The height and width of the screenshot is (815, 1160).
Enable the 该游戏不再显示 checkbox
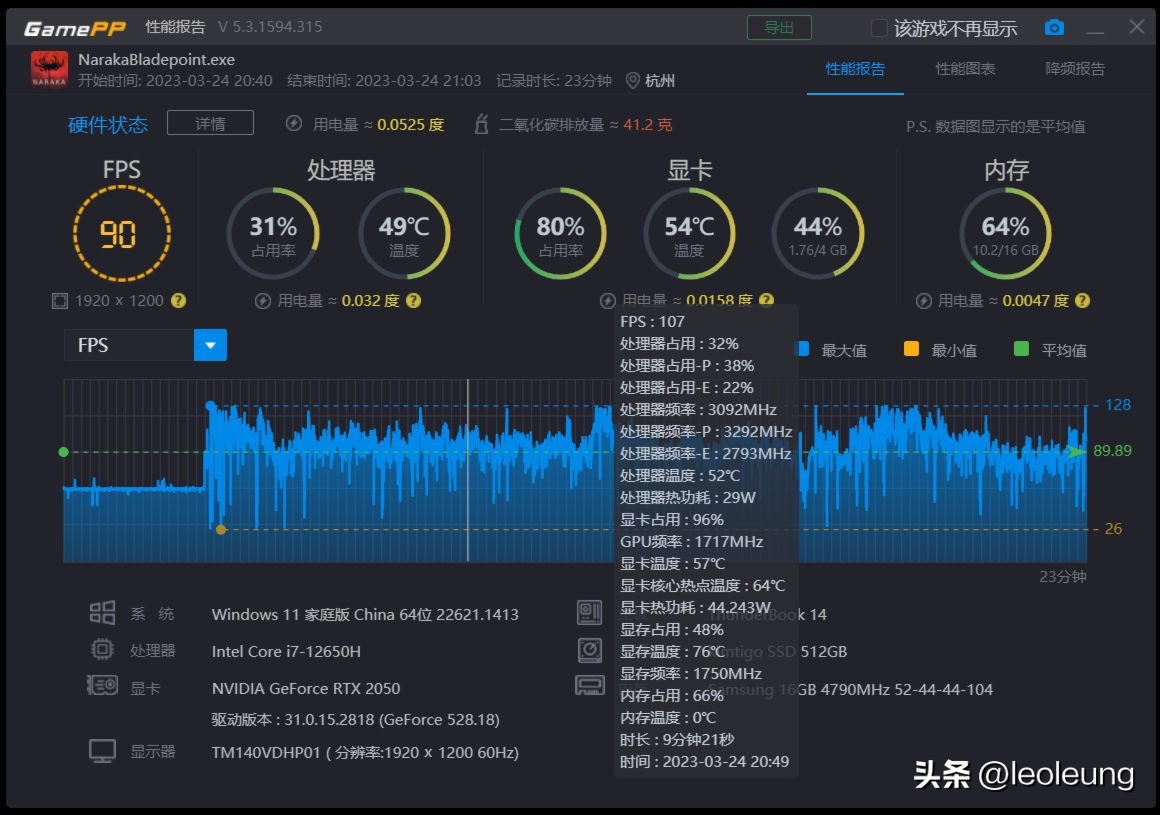pos(879,28)
